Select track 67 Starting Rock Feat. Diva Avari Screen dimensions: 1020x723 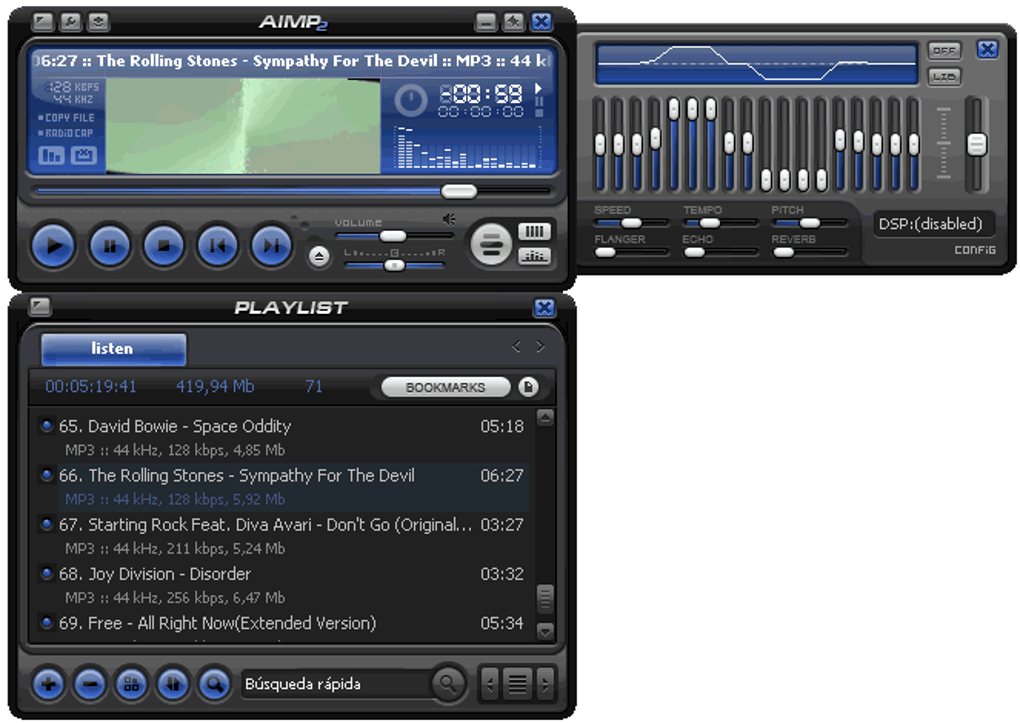pos(282,536)
